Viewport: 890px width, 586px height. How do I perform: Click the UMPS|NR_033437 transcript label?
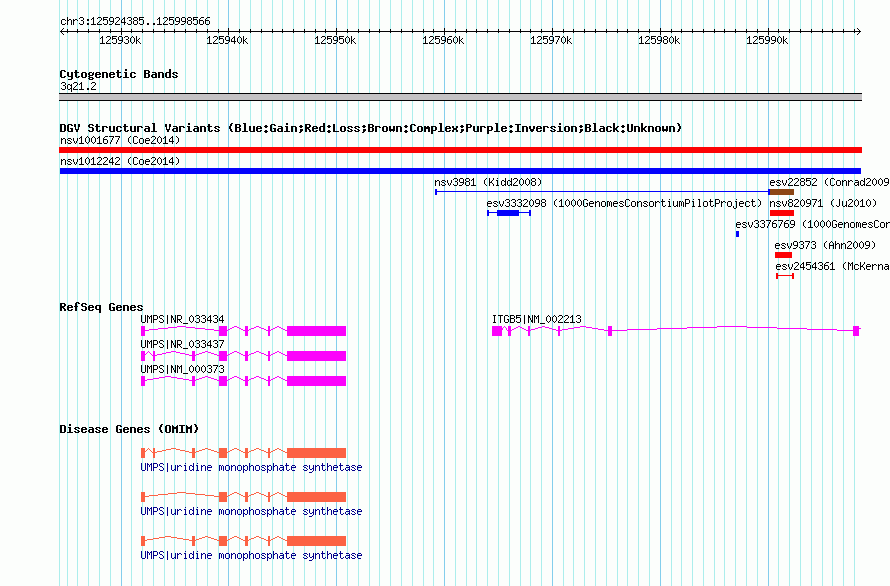click(182, 345)
